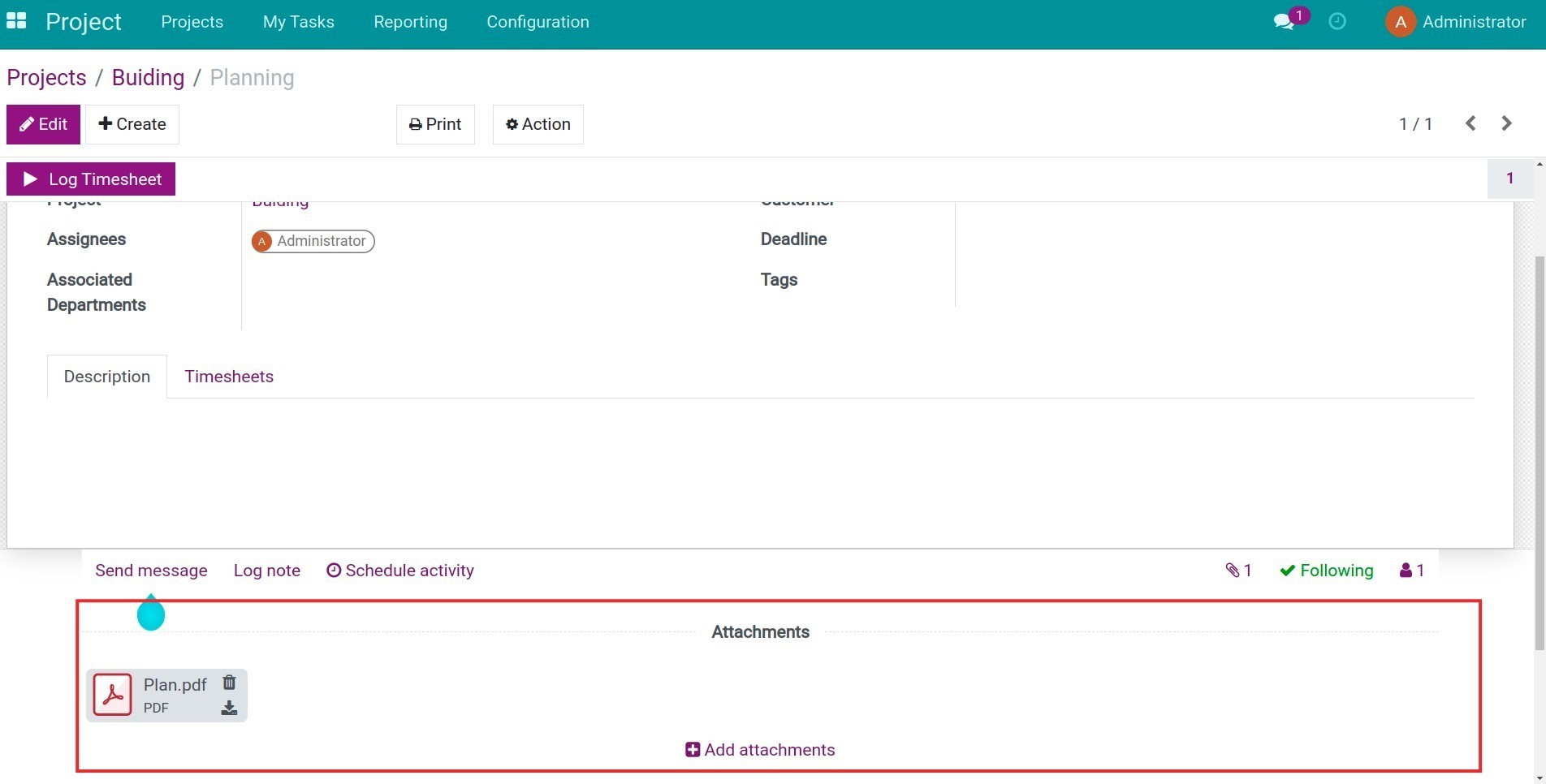Click the Edit button

pyautogui.click(x=43, y=124)
